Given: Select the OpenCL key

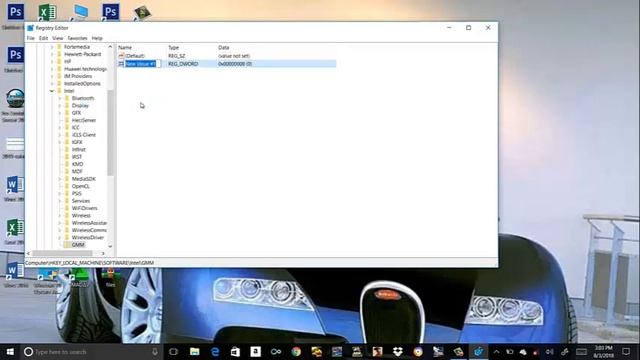Looking at the screenshot, I should click(x=80, y=187).
